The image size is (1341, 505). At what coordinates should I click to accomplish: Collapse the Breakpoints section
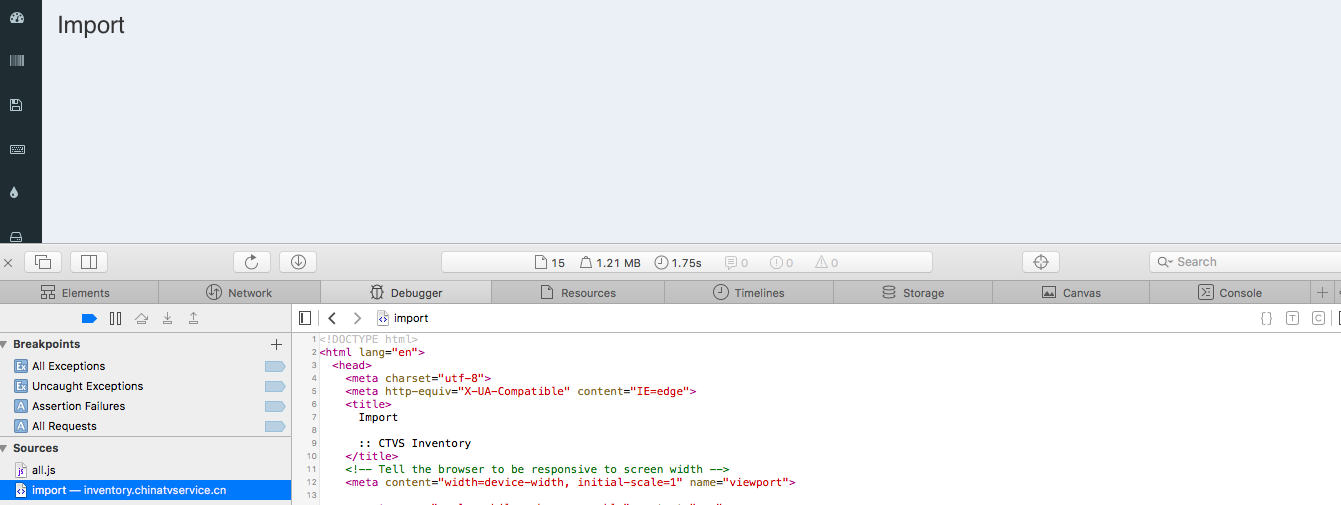click(4, 344)
